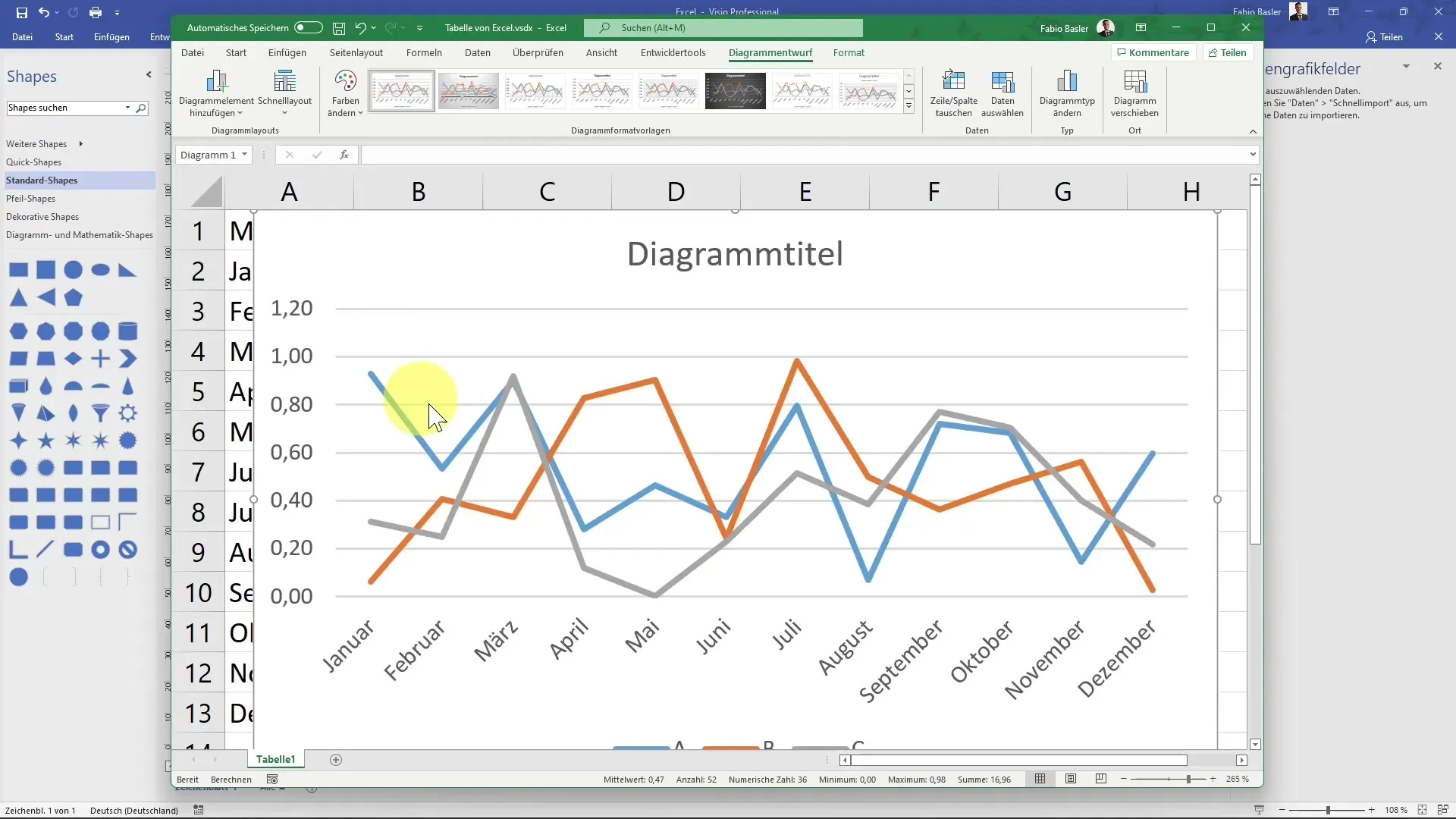Image resolution: width=1456 pixels, height=819 pixels.
Task: Select column B header
Action: (418, 192)
